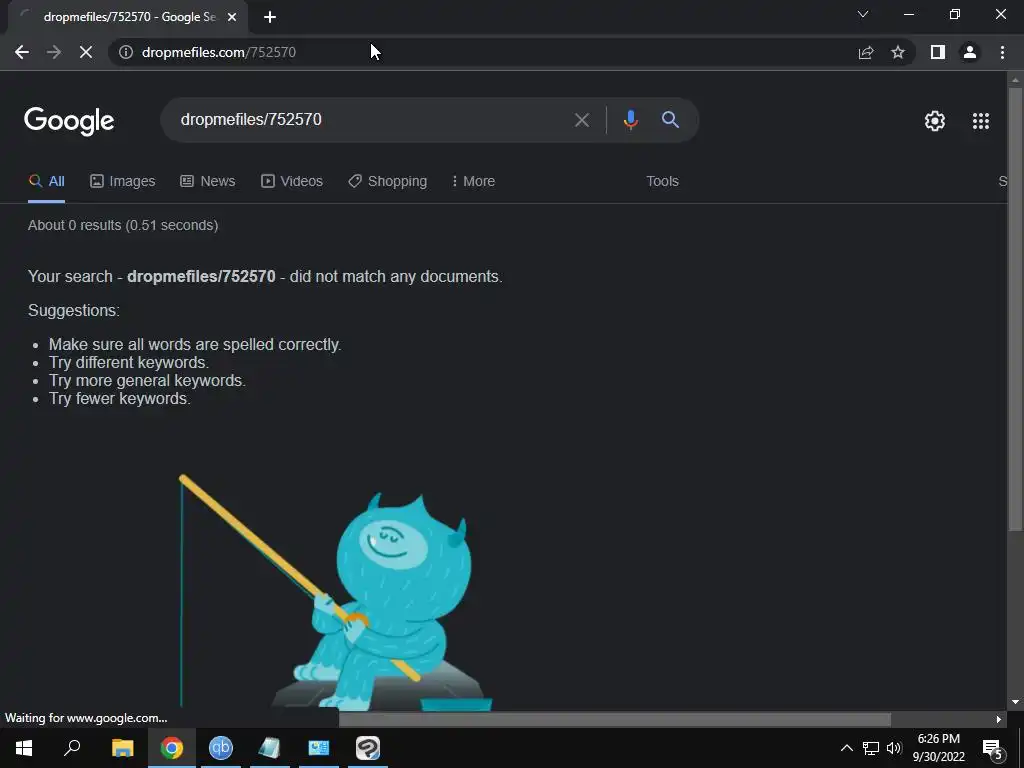Open Windows taskbar search
This screenshot has width=1024, height=768.
pyautogui.click(x=72, y=748)
